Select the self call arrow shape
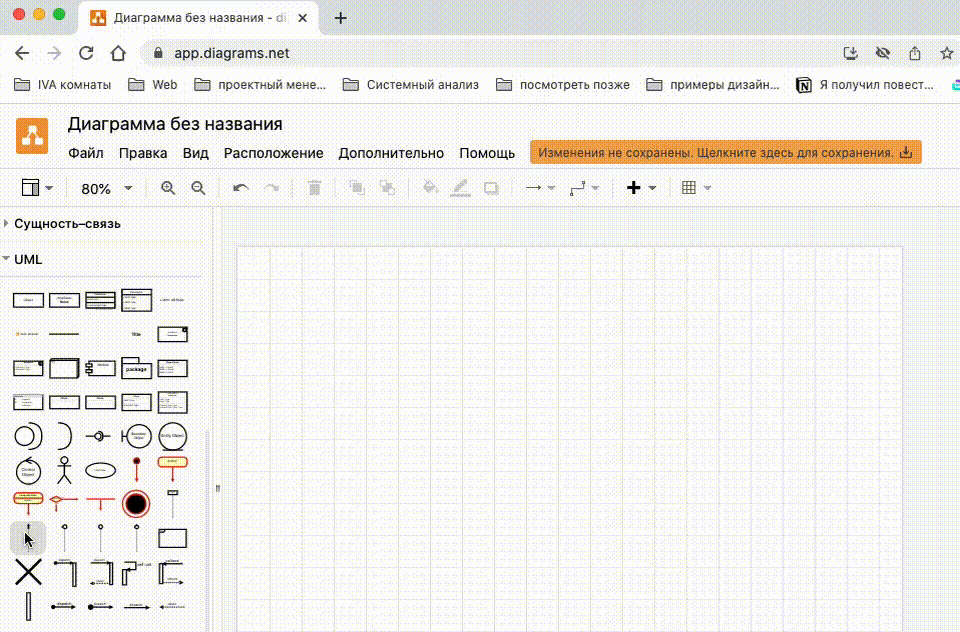The image size is (960, 632). pos(137,573)
